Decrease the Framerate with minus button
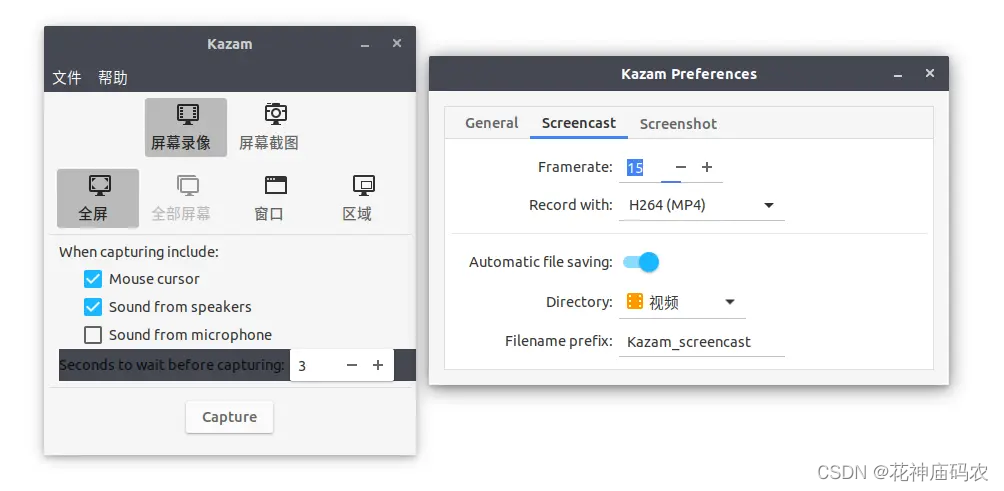The image size is (1004, 491). 681,167
